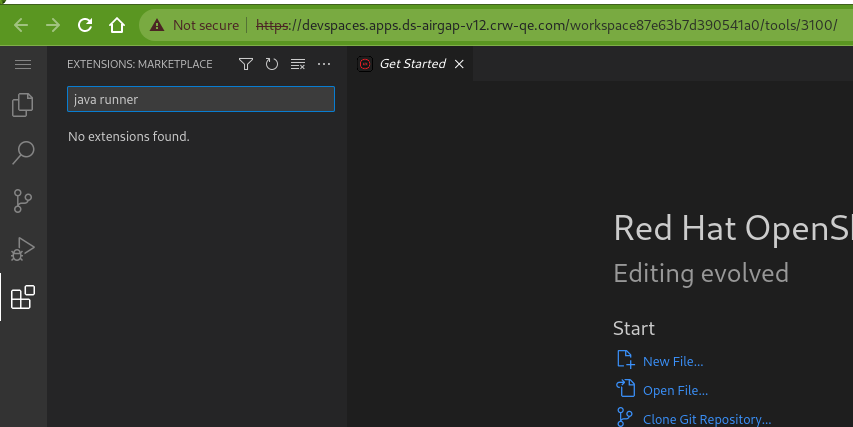Open the extensions Views and More Actions menu

pos(323,64)
